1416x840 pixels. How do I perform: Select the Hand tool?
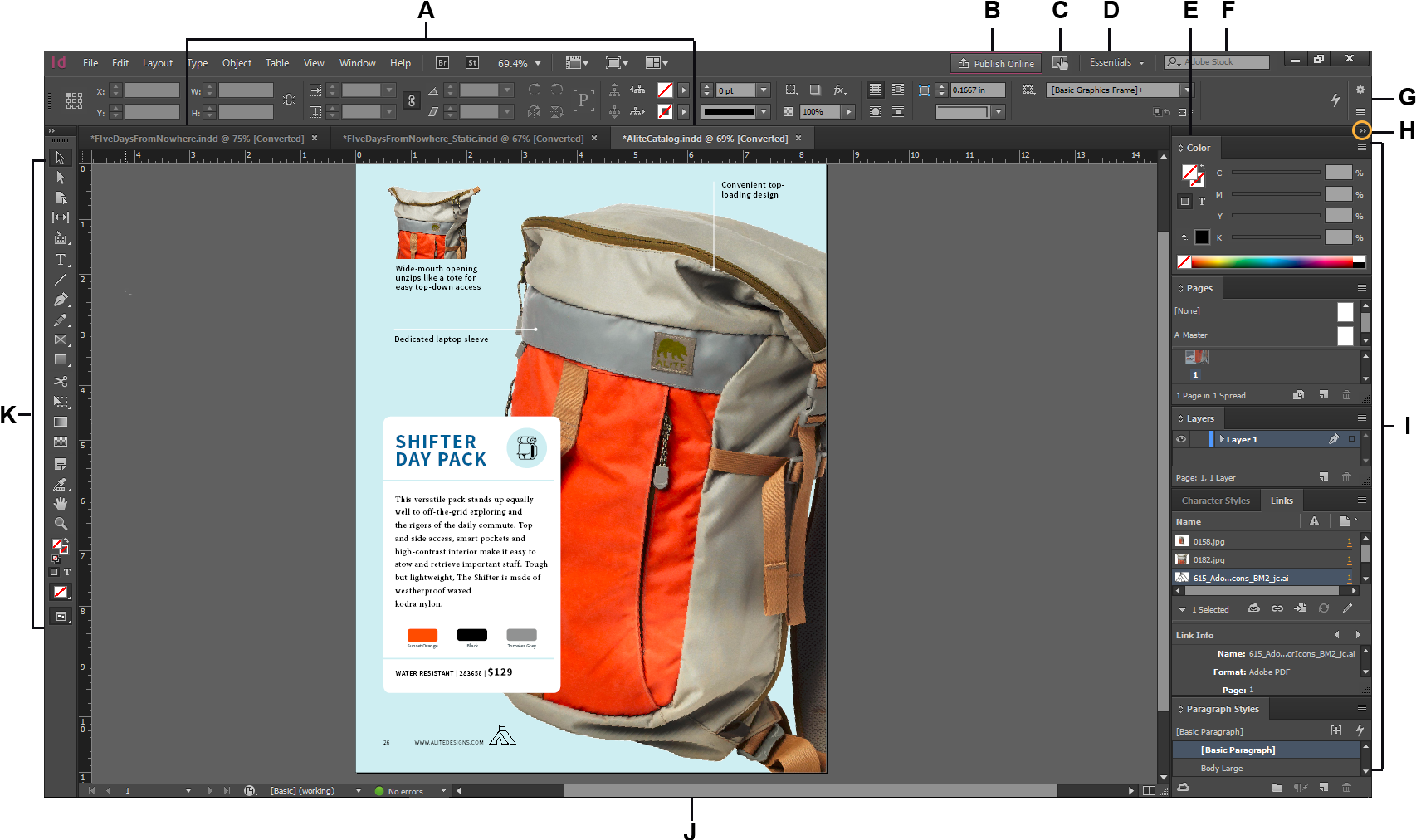click(61, 504)
